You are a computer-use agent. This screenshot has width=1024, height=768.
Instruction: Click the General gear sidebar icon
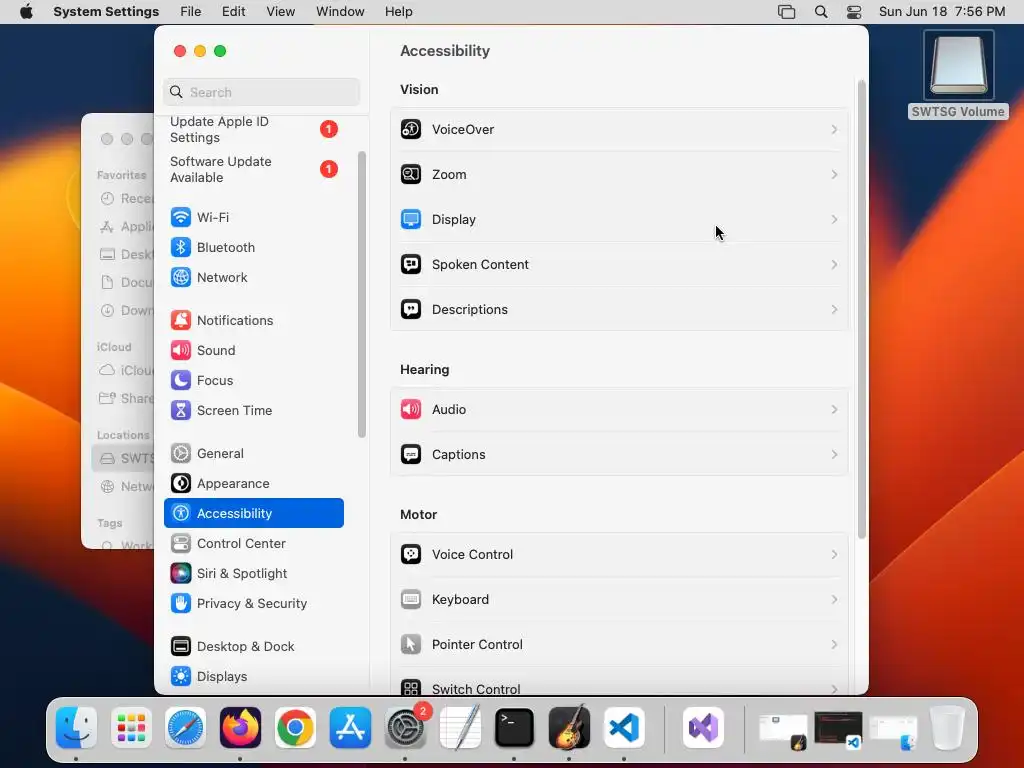pyautogui.click(x=181, y=454)
